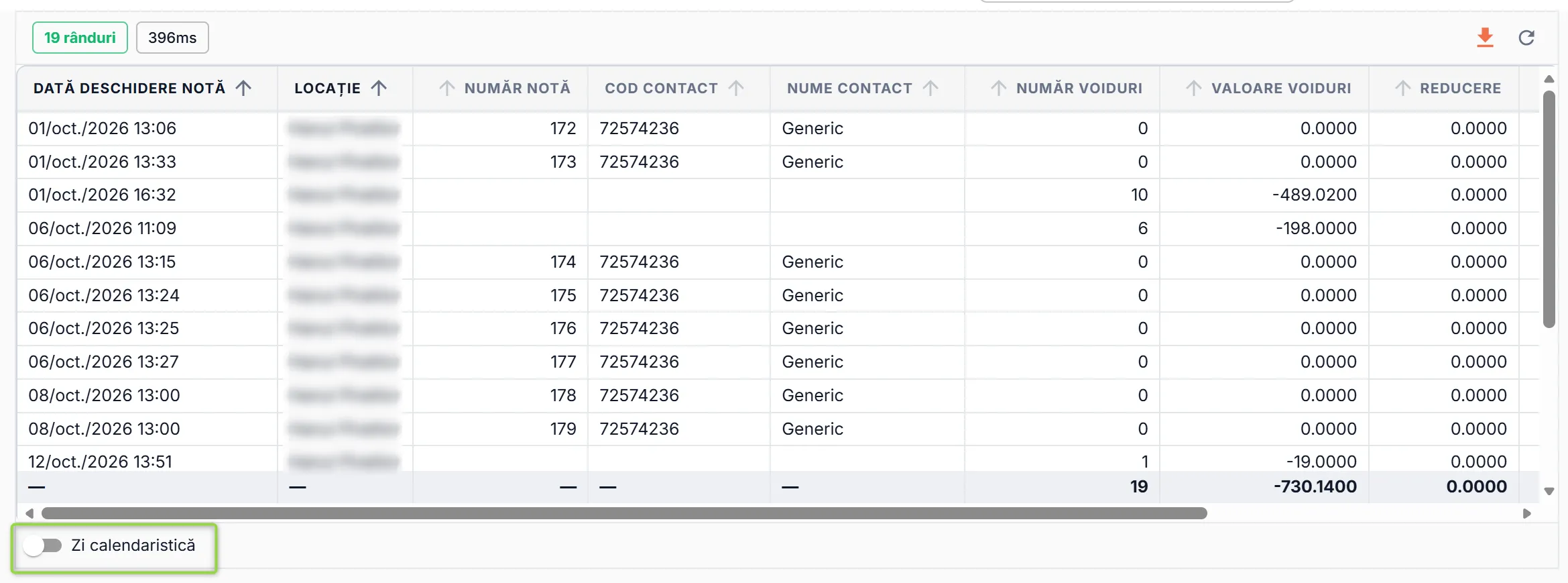Click the vertical scrollbar thumb
The width and height of the screenshot is (1568, 583).
1549,209
